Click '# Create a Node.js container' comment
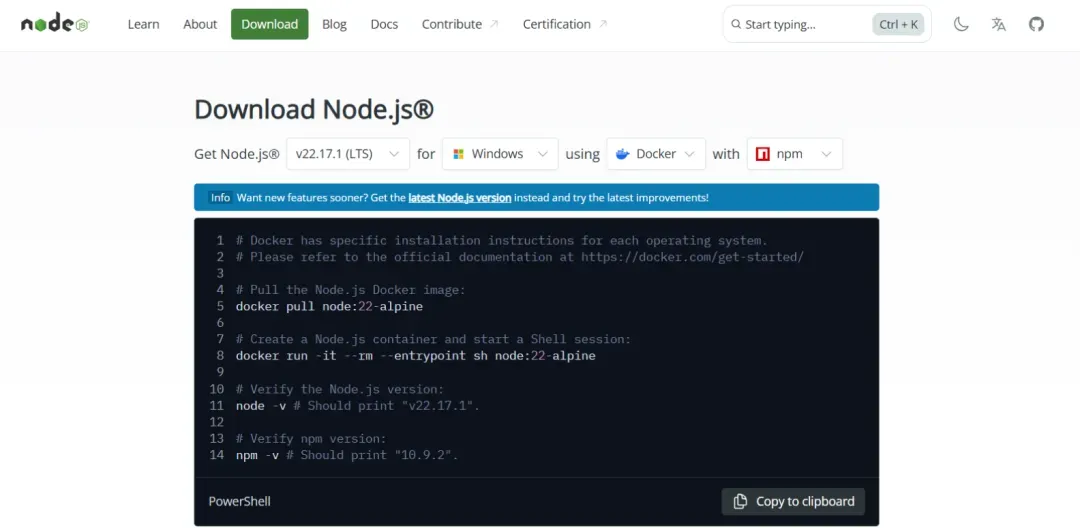 [x=433, y=339]
